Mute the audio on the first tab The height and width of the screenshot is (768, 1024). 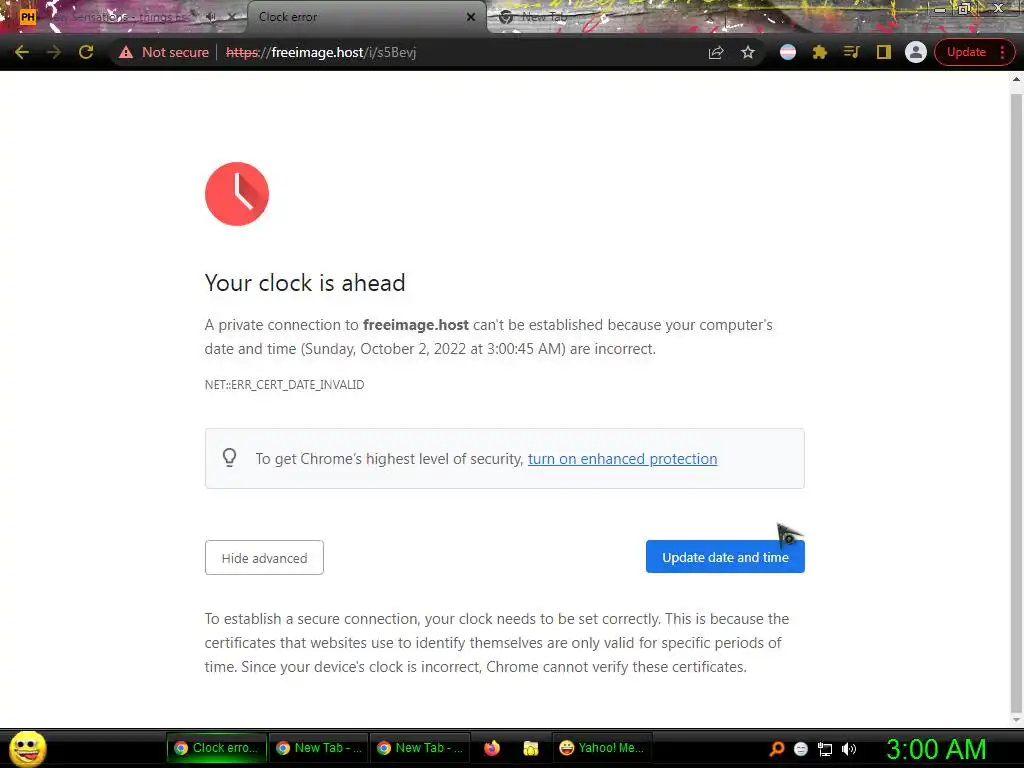[211, 17]
